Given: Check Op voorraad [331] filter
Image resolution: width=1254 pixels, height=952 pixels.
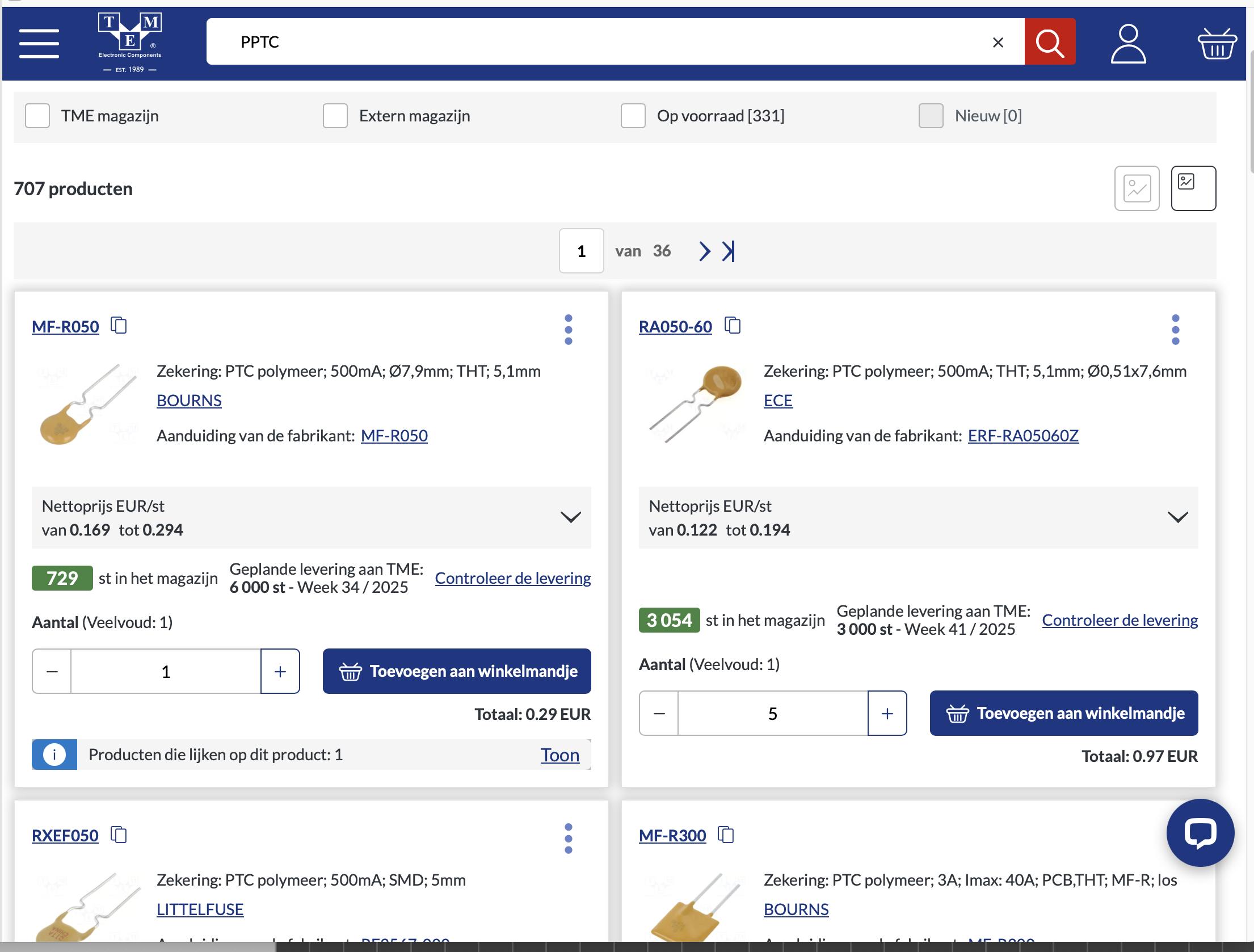Looking at the screenshot, I should [x=633, y=116].
